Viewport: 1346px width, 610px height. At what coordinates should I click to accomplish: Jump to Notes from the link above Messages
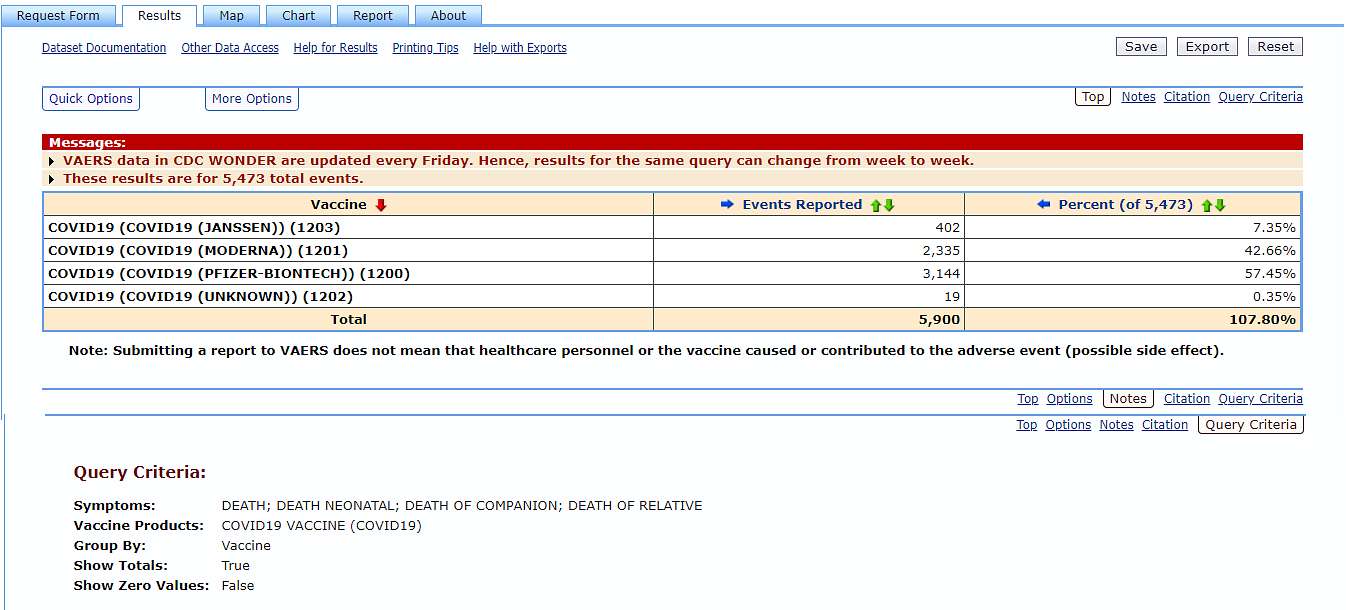tap(1138, 97)
